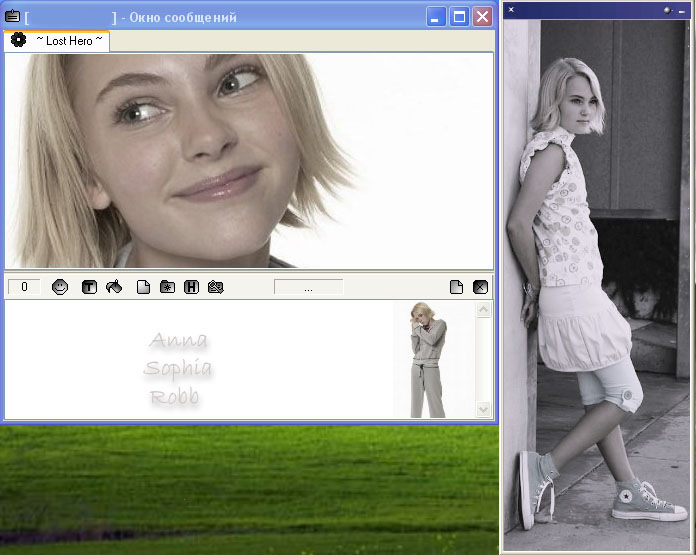This screenshot has width=696, height=555.
Task: Open the message window's title bar system icon
Action: tap(13, 17)
